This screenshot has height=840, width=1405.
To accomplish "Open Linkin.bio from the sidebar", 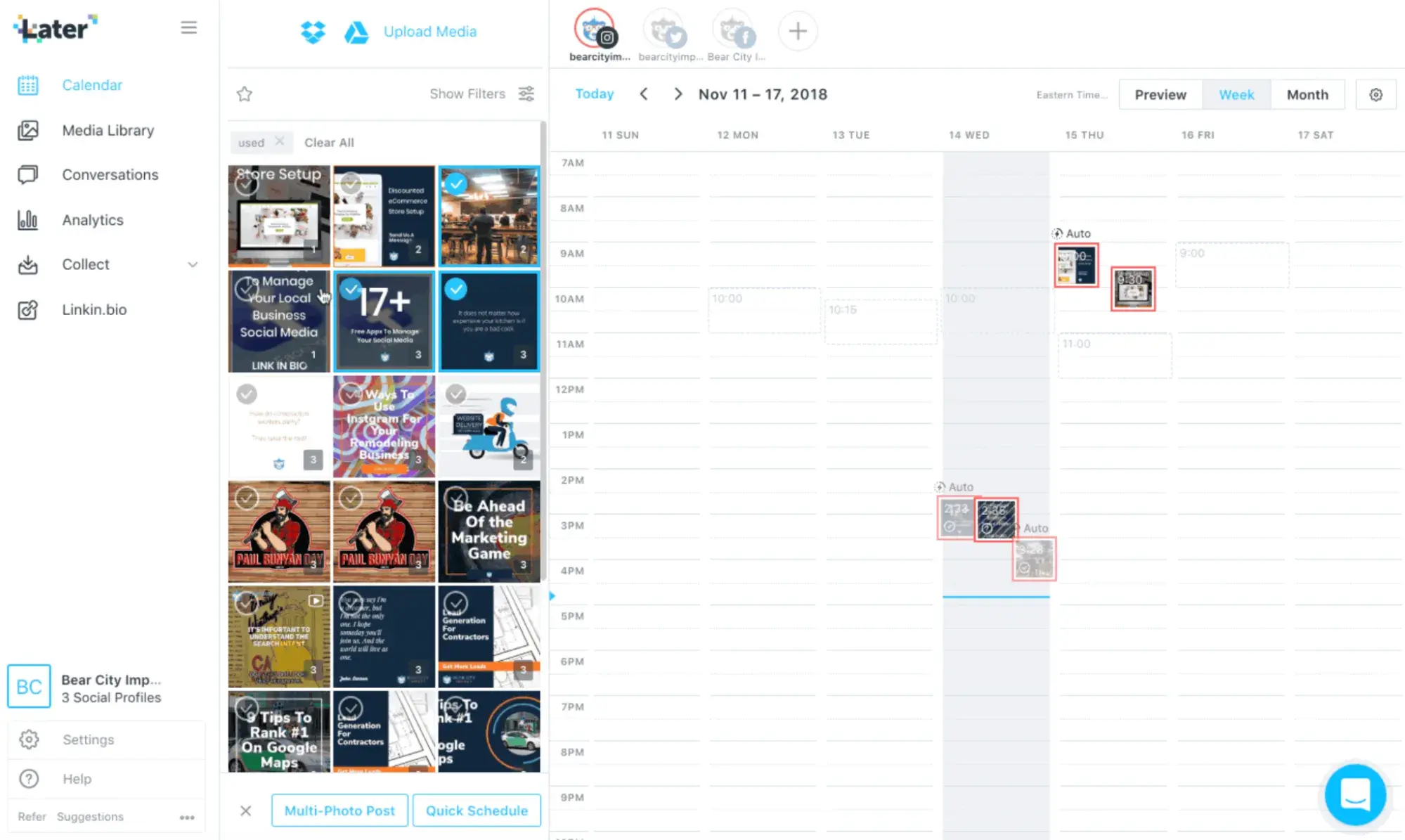I will pos(95,309).
